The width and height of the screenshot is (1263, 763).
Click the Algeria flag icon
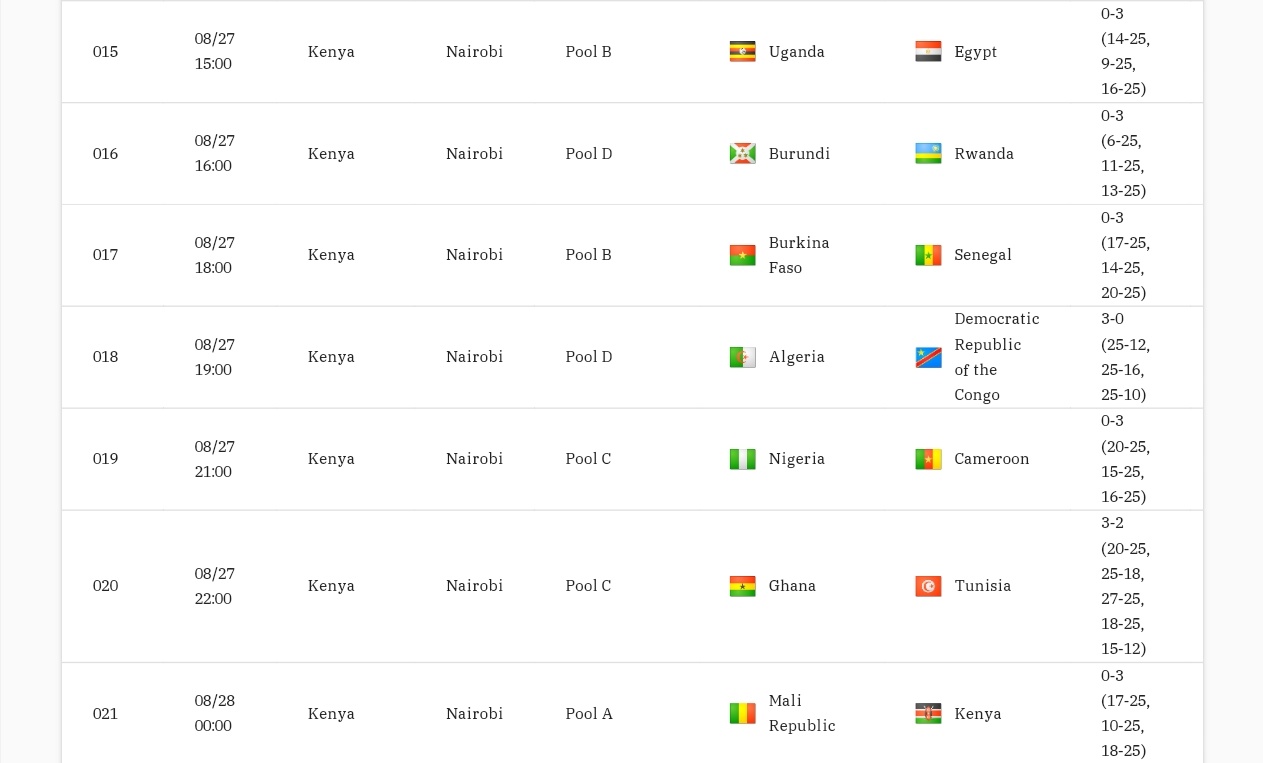[x=742, y=357]
